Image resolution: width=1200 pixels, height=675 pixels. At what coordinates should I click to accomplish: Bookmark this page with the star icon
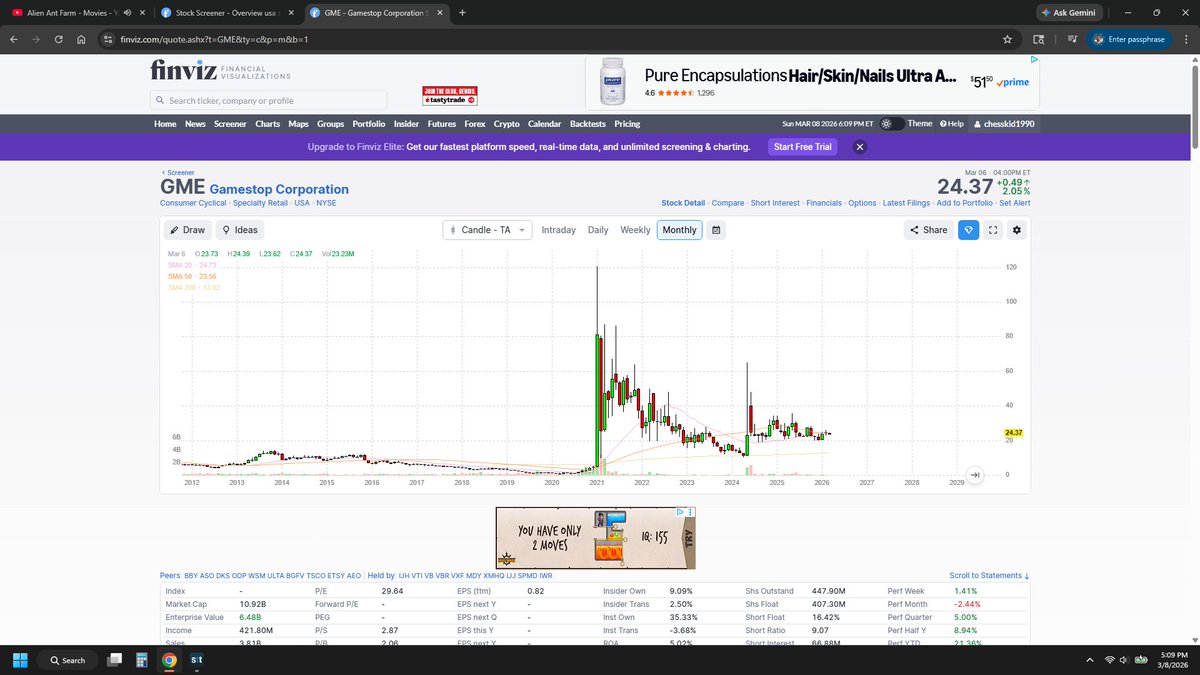point(1007,39)
